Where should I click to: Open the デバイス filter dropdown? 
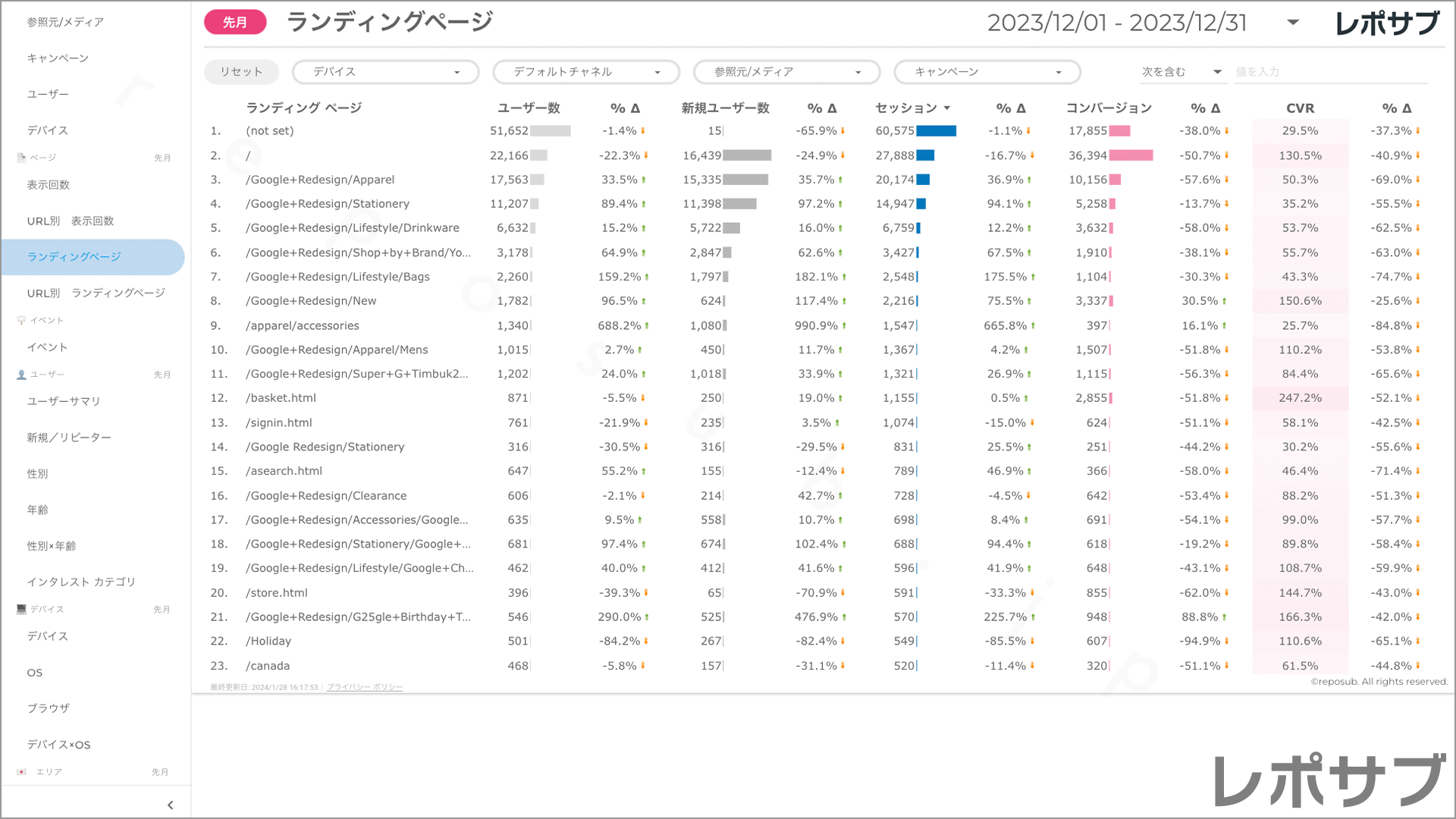pyautogui.click(x=385, y=72)
